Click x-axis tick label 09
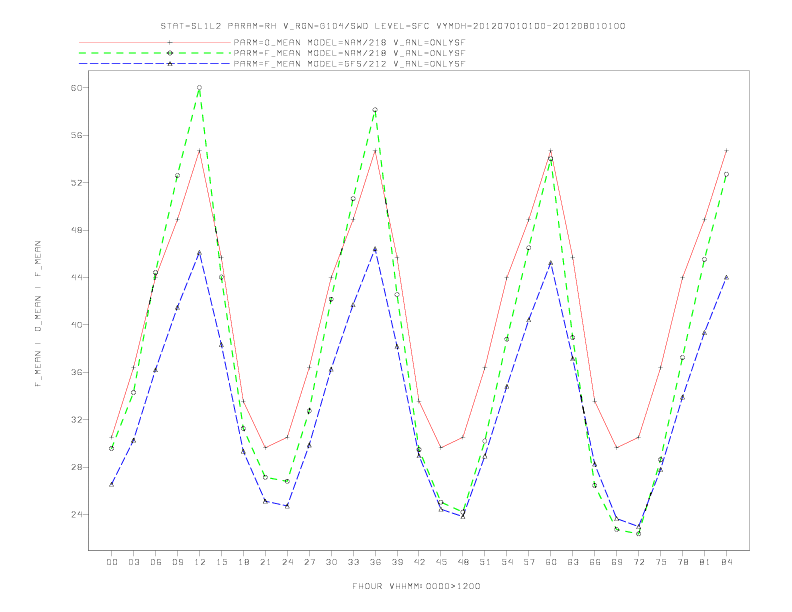 click(x=177, y=562)
